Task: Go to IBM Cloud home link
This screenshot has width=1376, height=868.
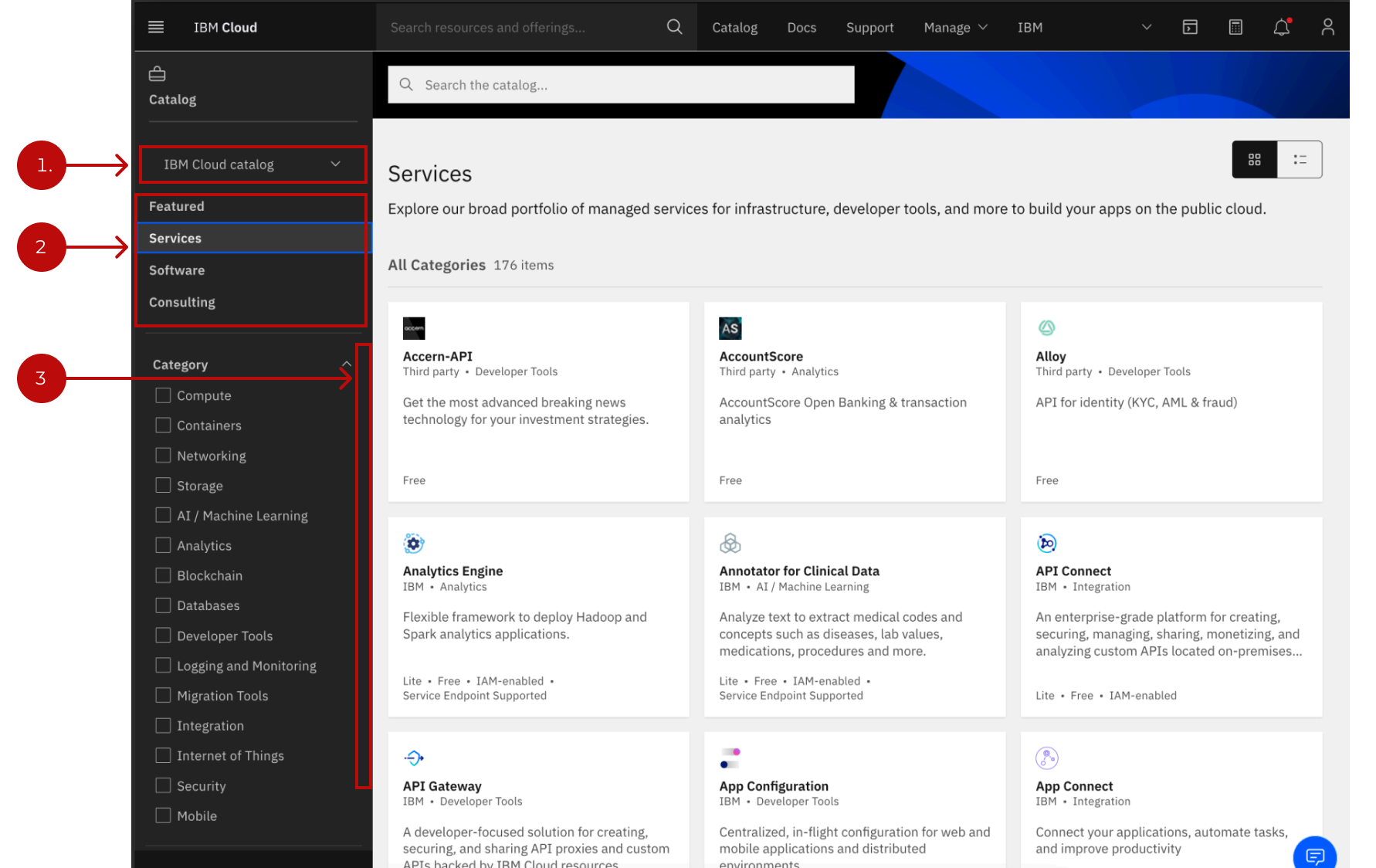Action: click(225, 27)
